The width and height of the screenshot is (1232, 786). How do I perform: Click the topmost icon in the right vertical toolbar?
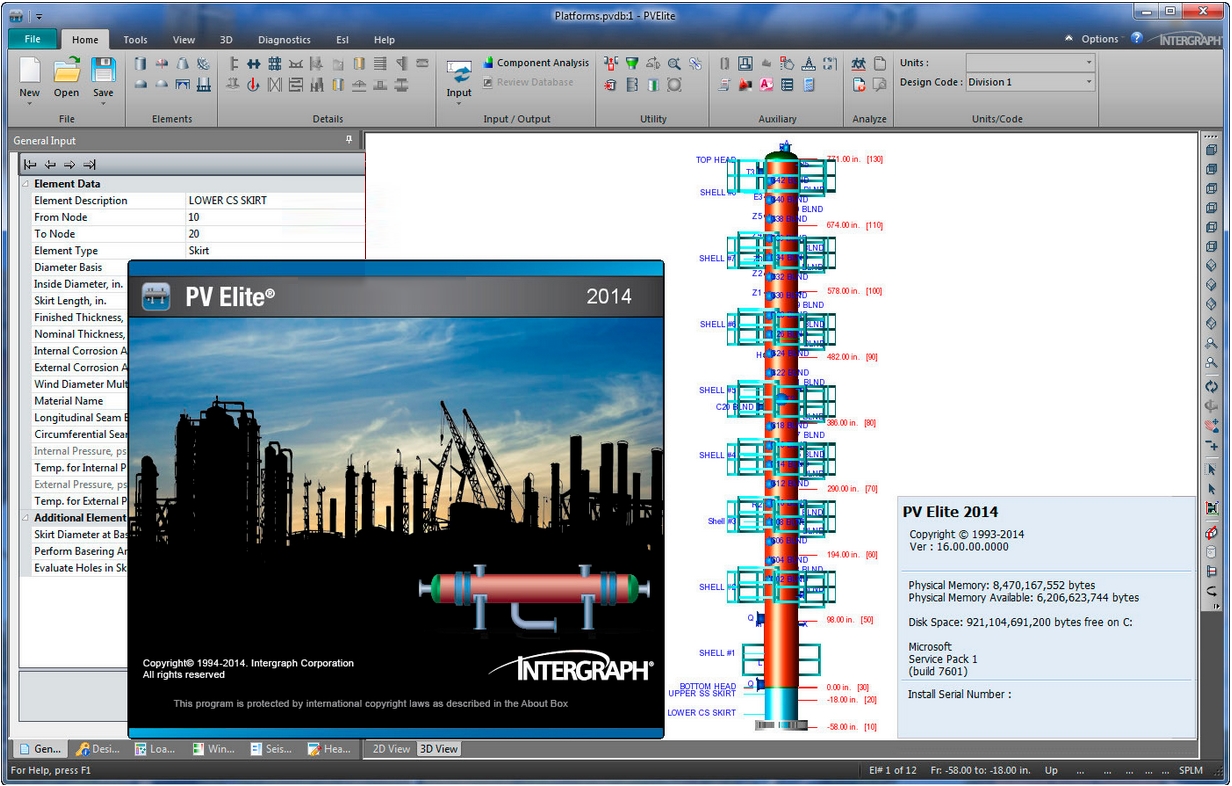pos(1211,151)
